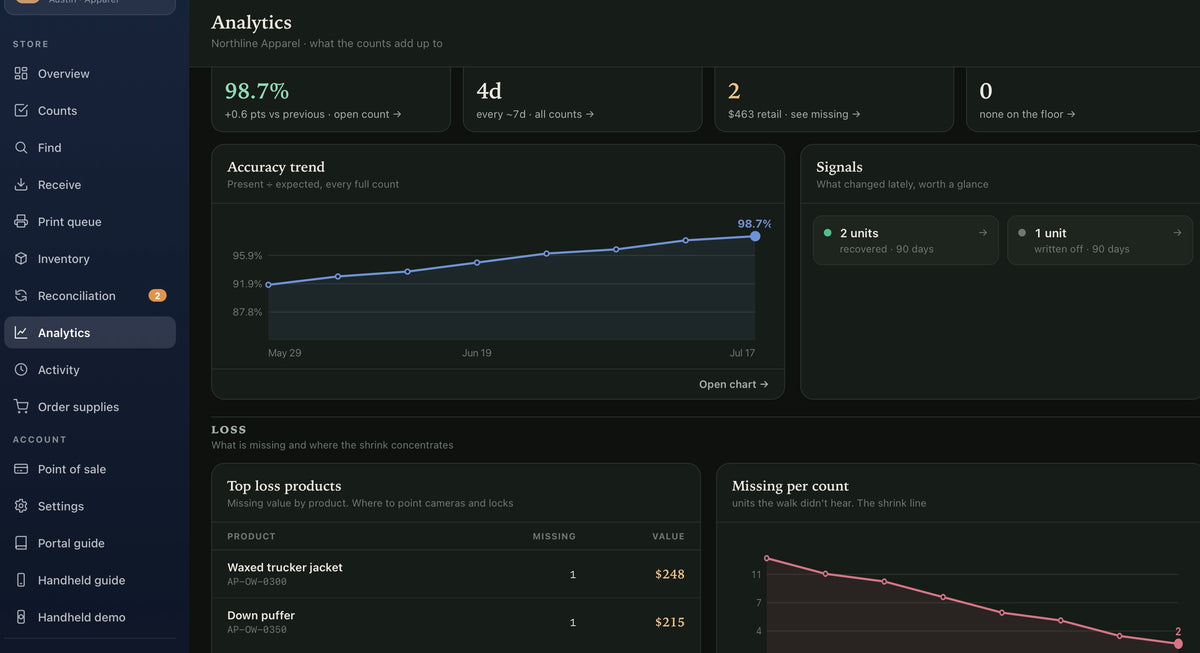Click the Missing per count heading
Viewport: 1200px width, 653px height.
[x=790, y=486]
